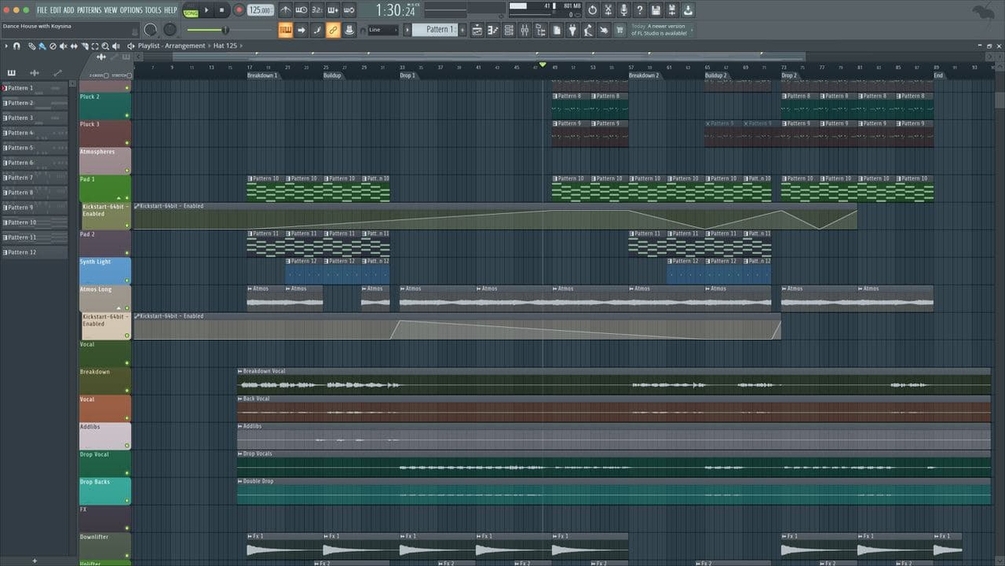This screenshot has width=1005, height=566.
Task: Select the playlist Mute tool
Action: (63, 46)
